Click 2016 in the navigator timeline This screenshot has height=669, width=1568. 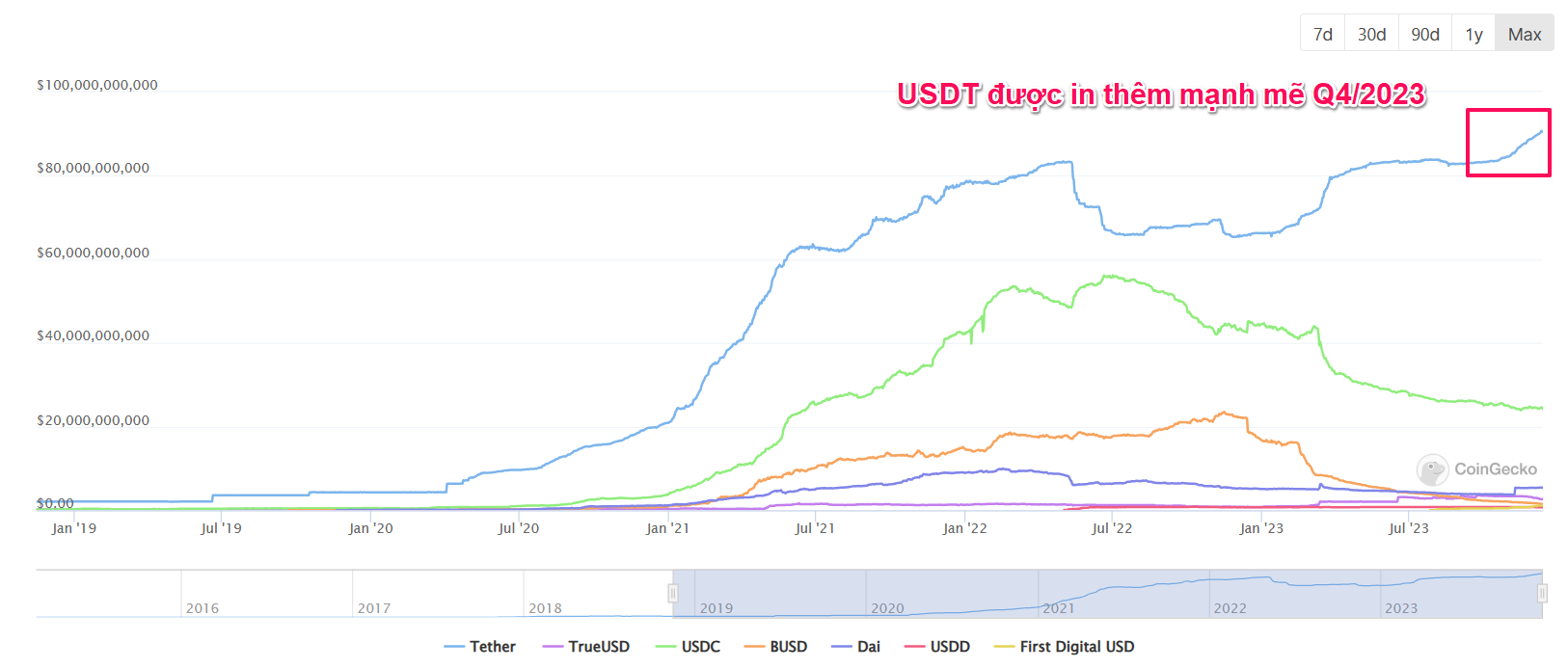(x=203, y=608)
